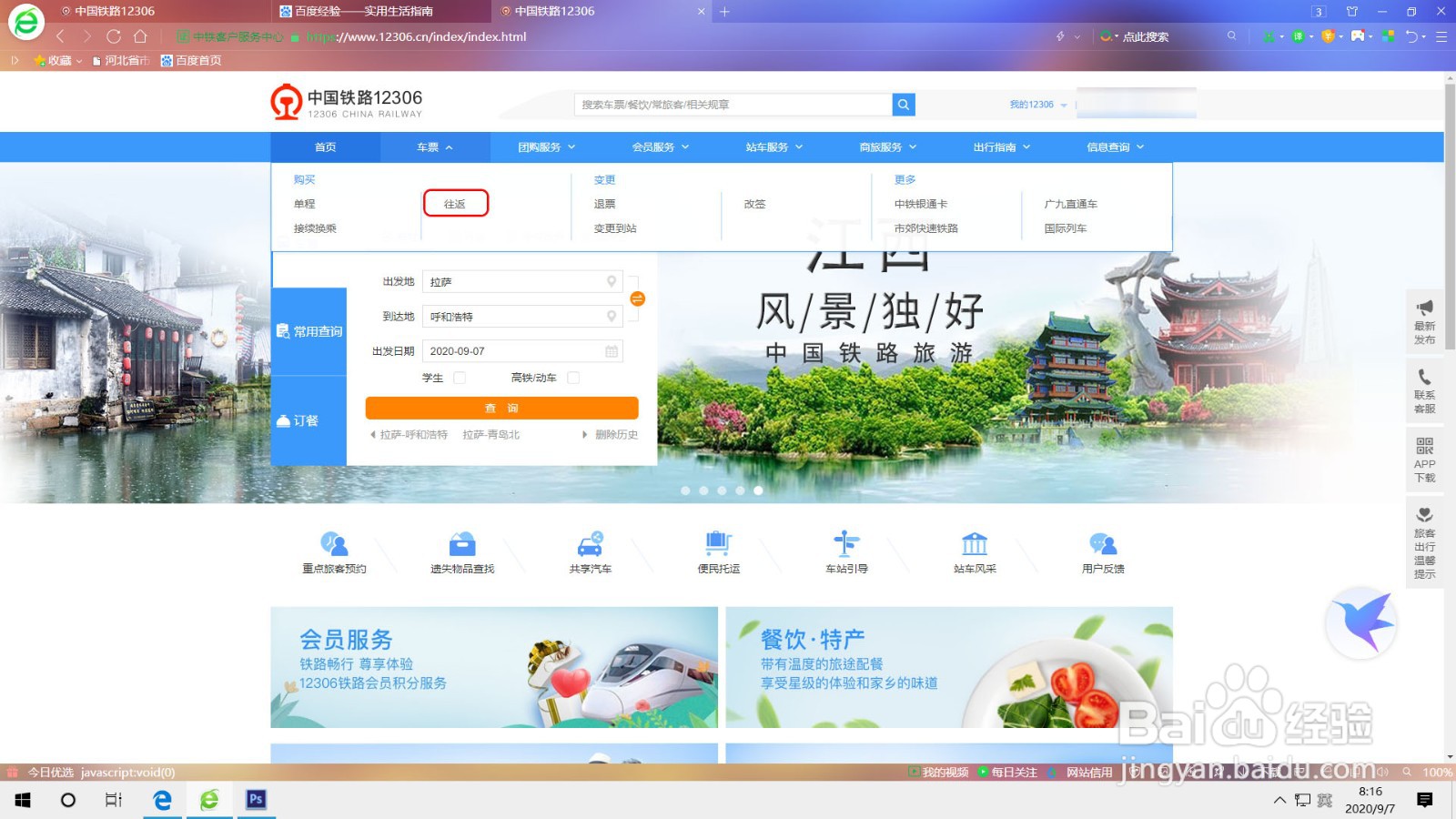Open 重点旅客预约 service icon

pyautogui.click(x=334, y=544)
